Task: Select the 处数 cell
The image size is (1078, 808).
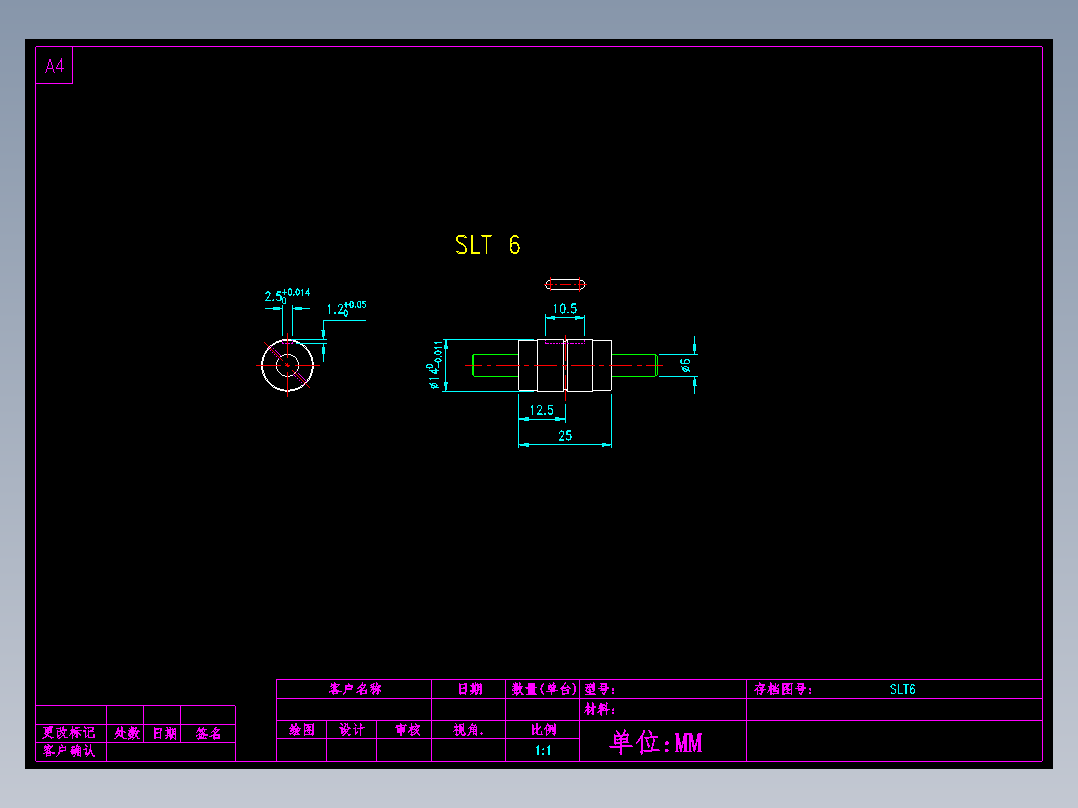Action: (127, 733)
